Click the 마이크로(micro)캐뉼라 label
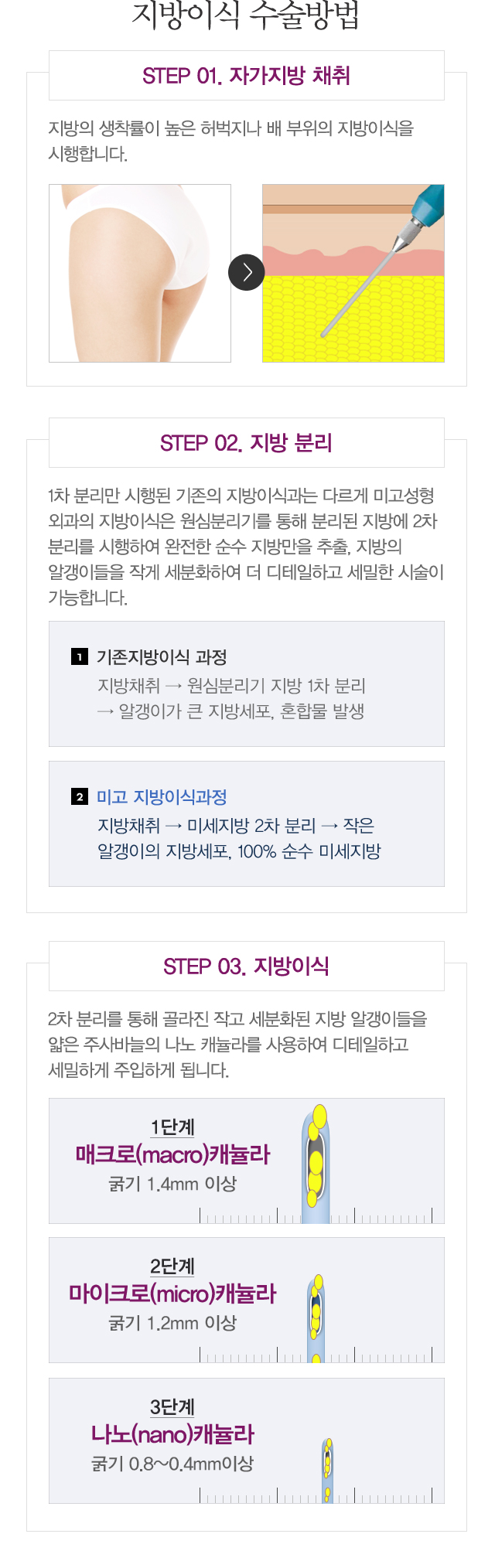Screen dimensions: 495x1568 172,1294
